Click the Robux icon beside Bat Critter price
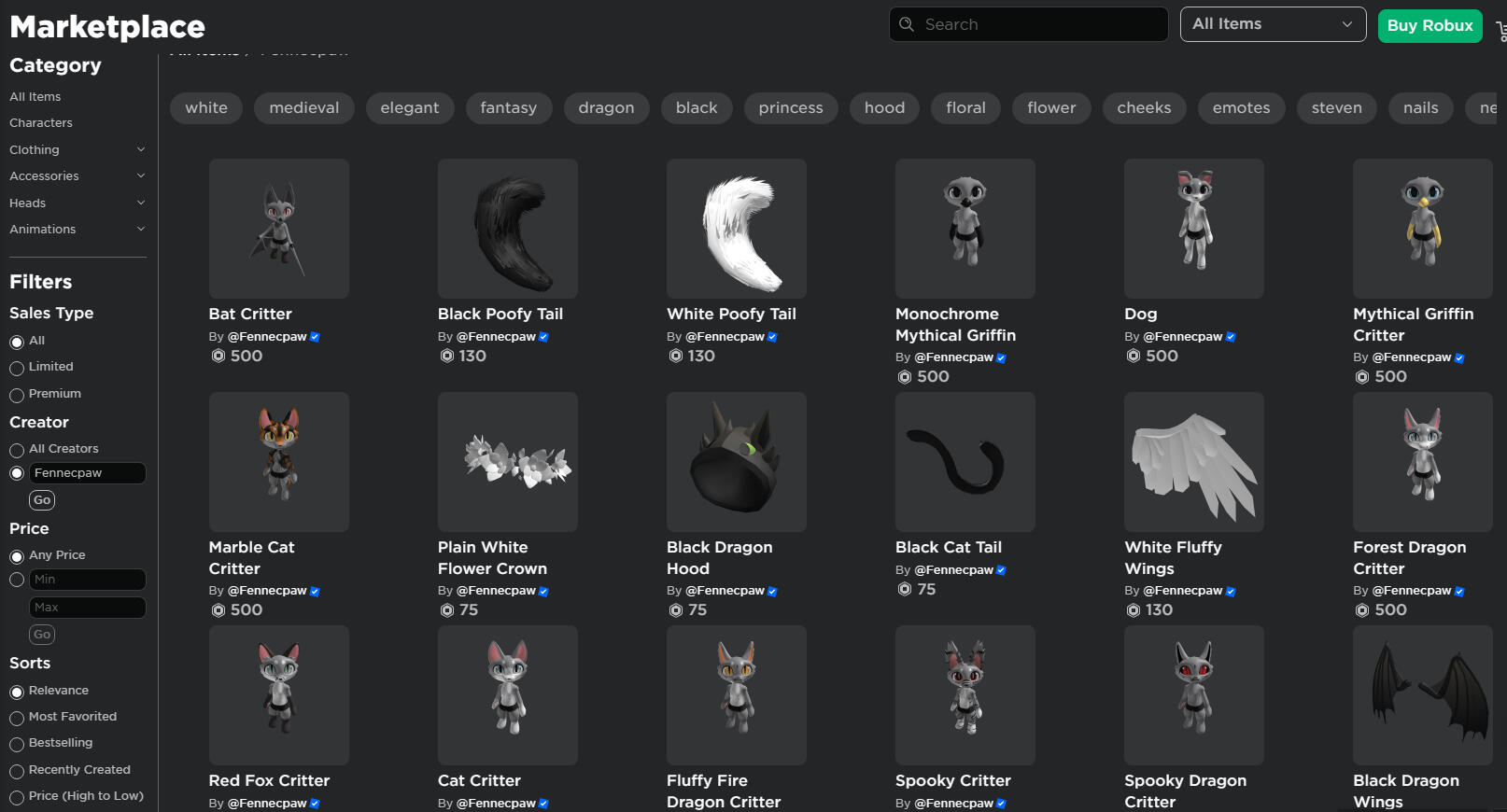Viewport: 1507px width, 812px height. click(218, 356)
